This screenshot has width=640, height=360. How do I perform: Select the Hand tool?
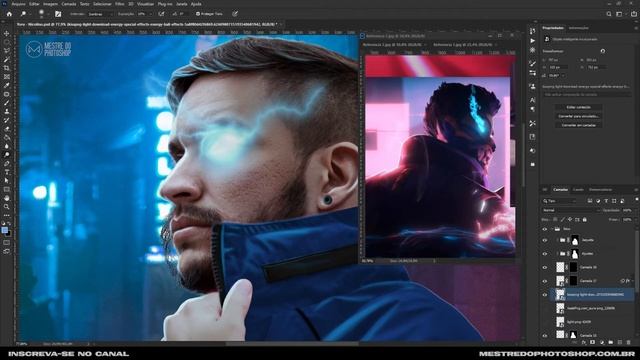pos(7,198)
